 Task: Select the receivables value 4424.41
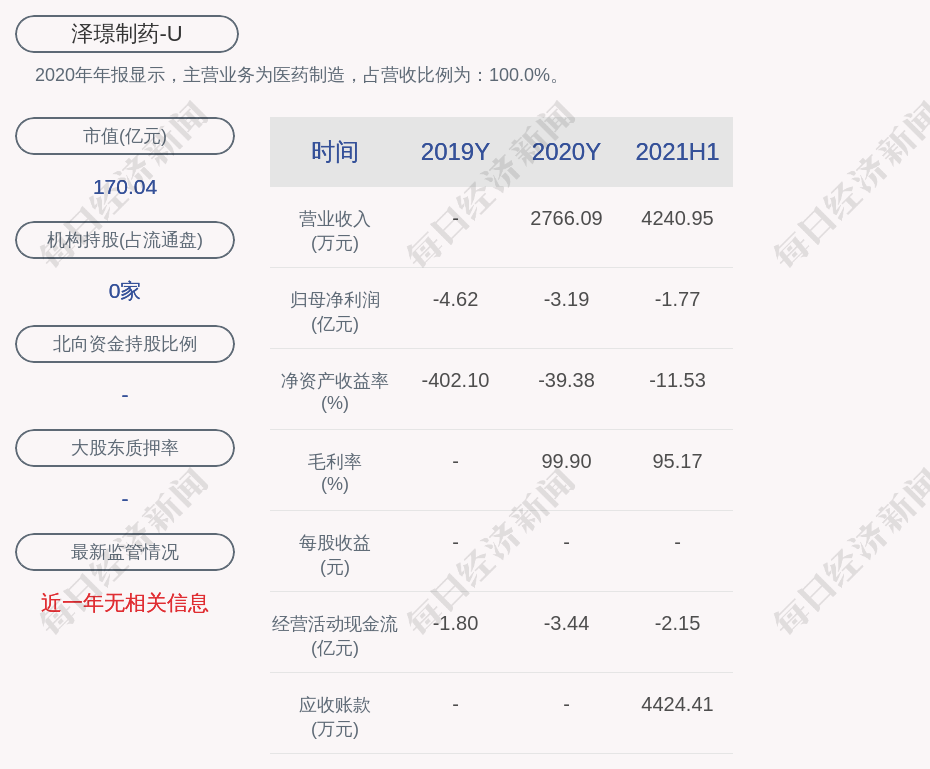click(x=677, y=704)
